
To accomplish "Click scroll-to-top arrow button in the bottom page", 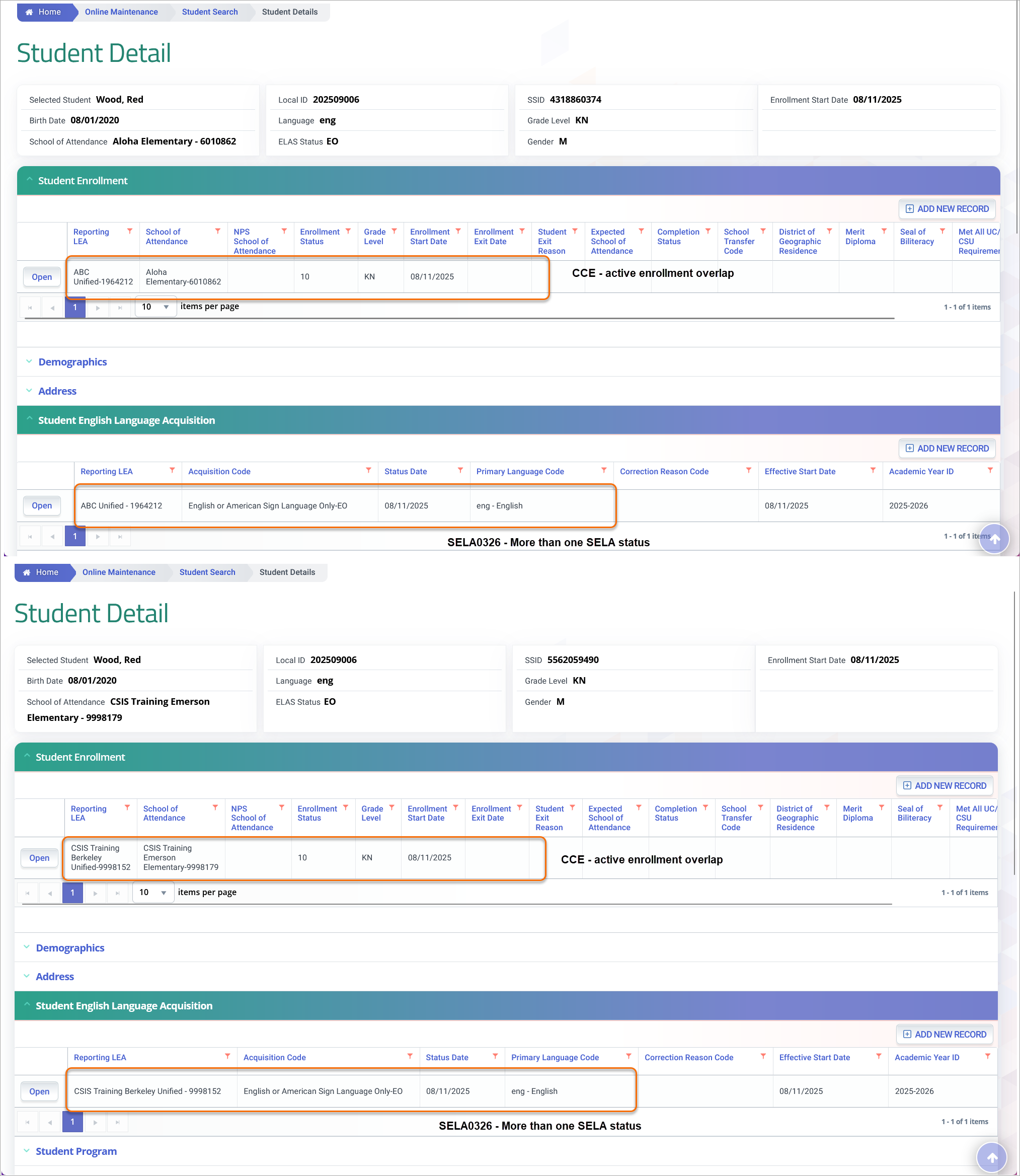I will pos(991,1158).
